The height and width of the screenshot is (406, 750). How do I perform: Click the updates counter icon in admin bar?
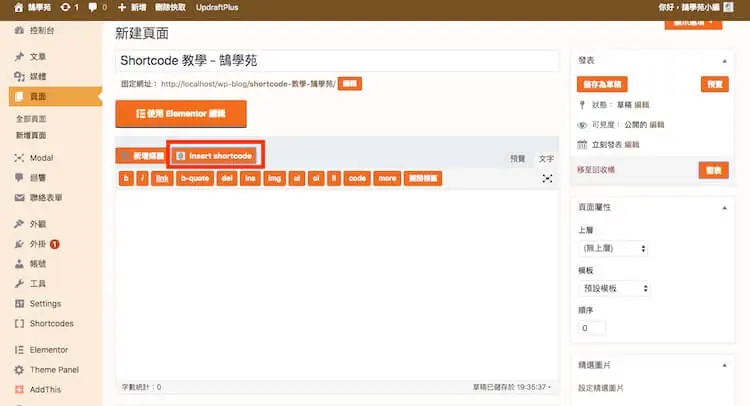pos(66,7)
